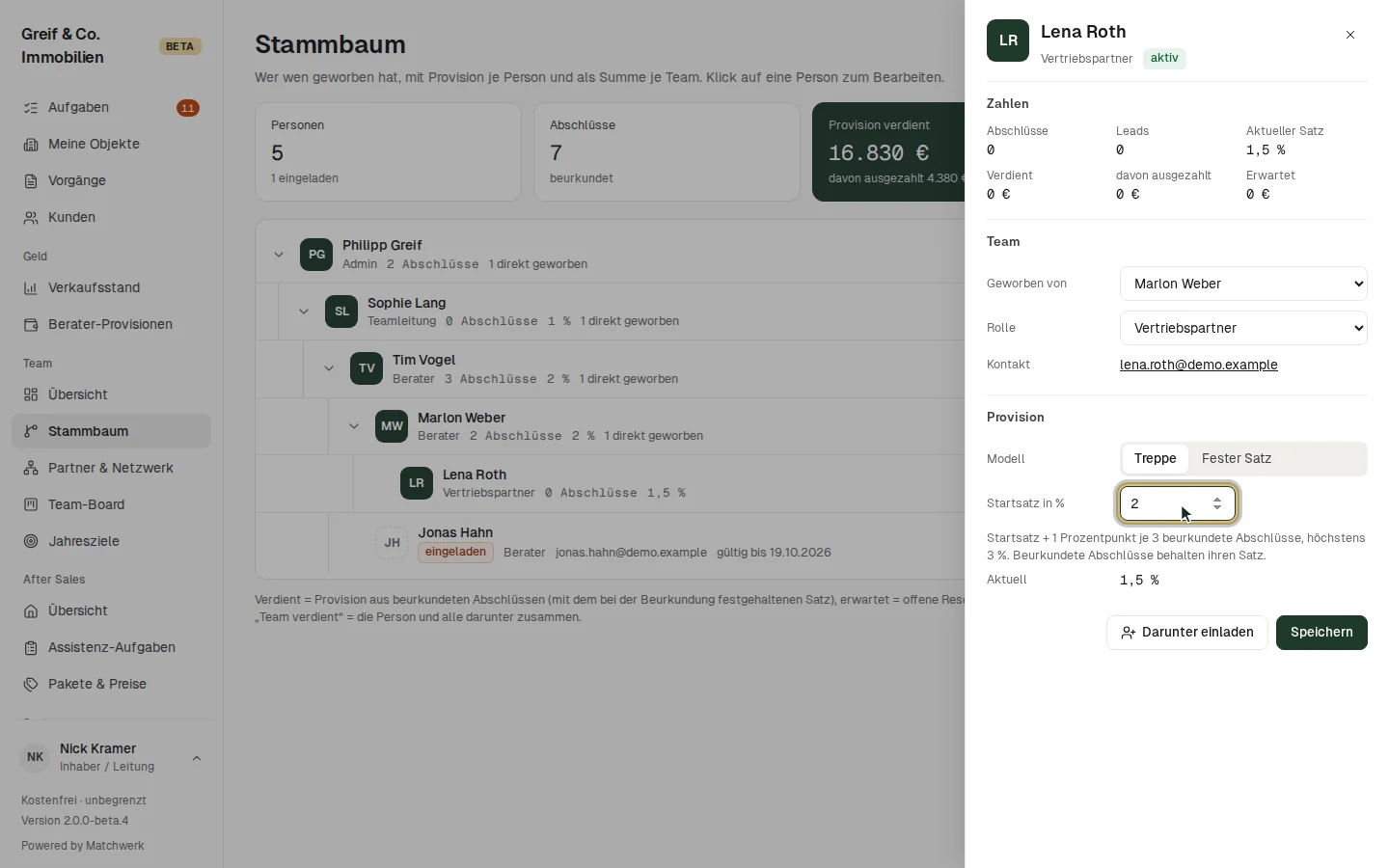The height and width of the screenshot is (868, 1389).
Task: Click the Pakete & Preise tag icon
Action: point(31,685)
